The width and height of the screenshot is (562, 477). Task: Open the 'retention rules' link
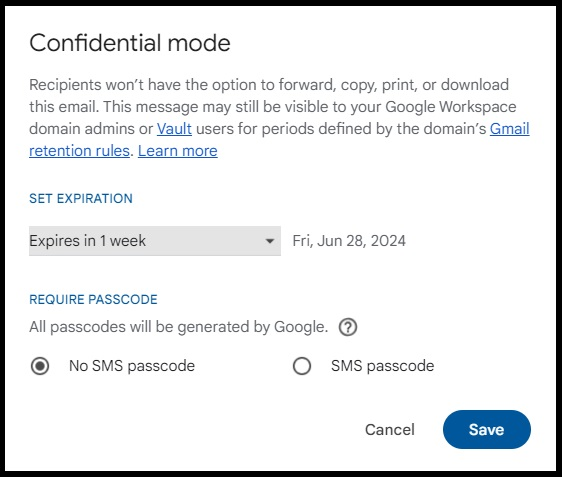pos(79,151)
